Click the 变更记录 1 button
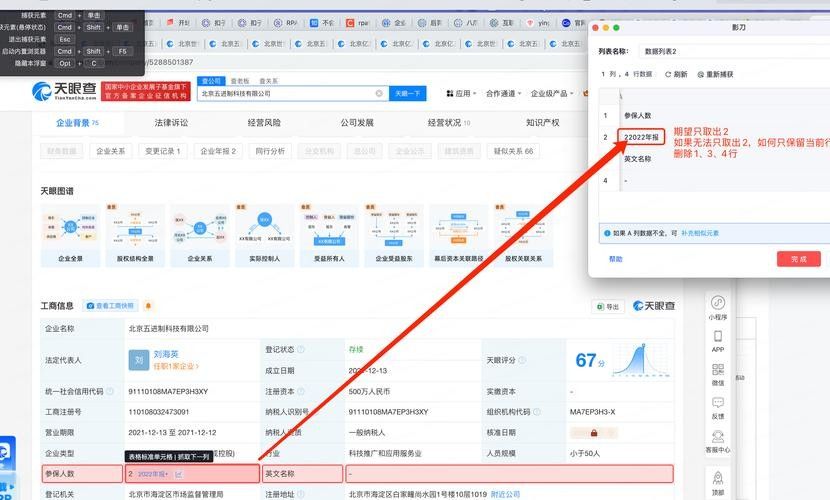 163,151
